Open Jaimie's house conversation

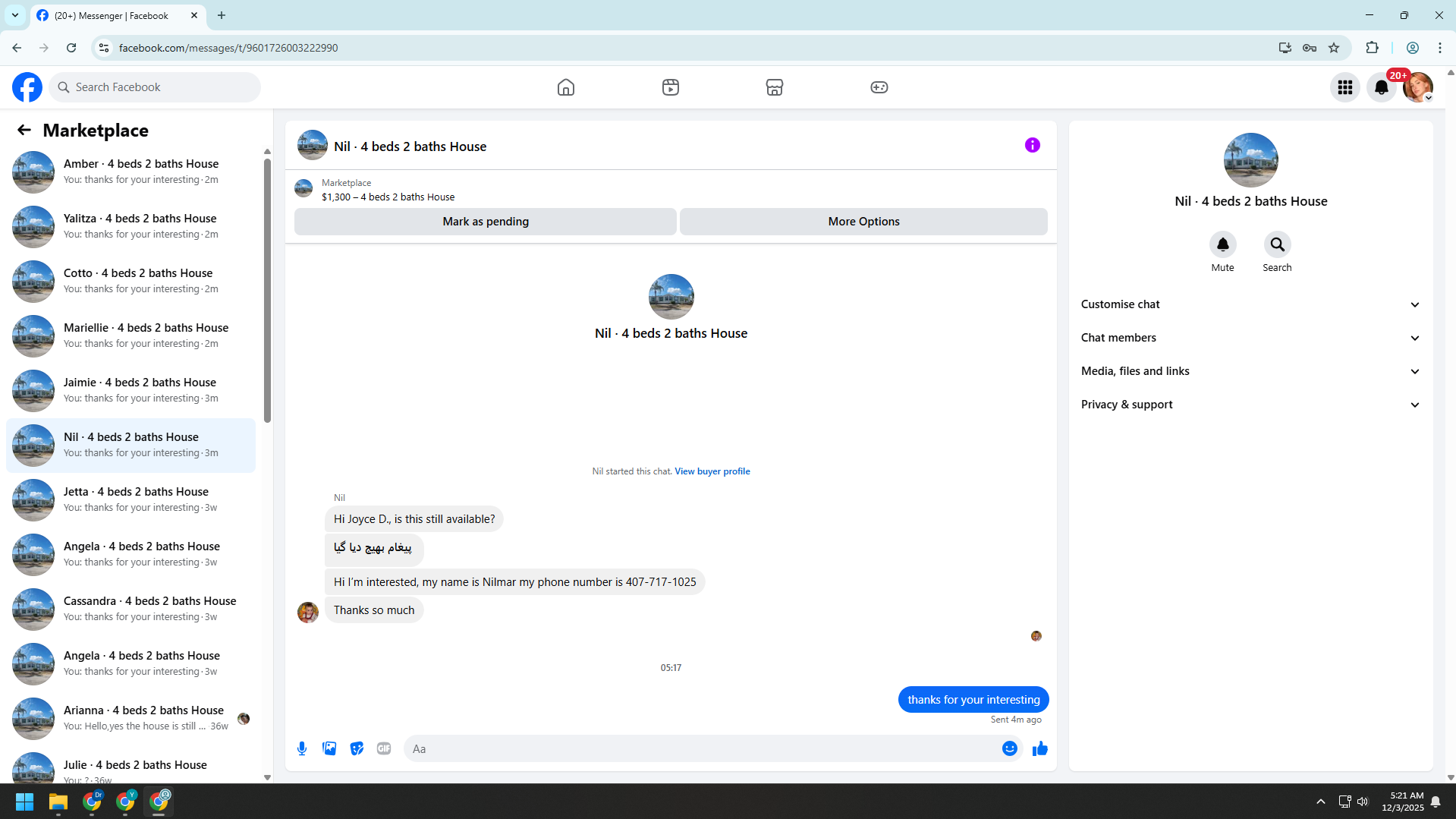[x=131, y=390]
